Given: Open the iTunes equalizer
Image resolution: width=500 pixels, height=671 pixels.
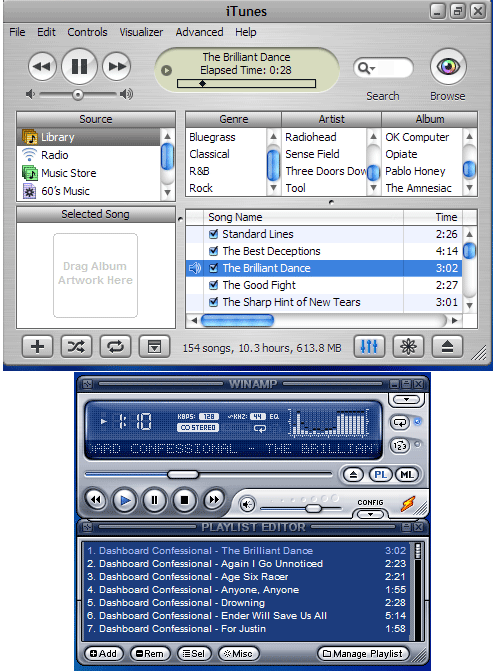Looking at the screenshot, I should pos(369,347).
